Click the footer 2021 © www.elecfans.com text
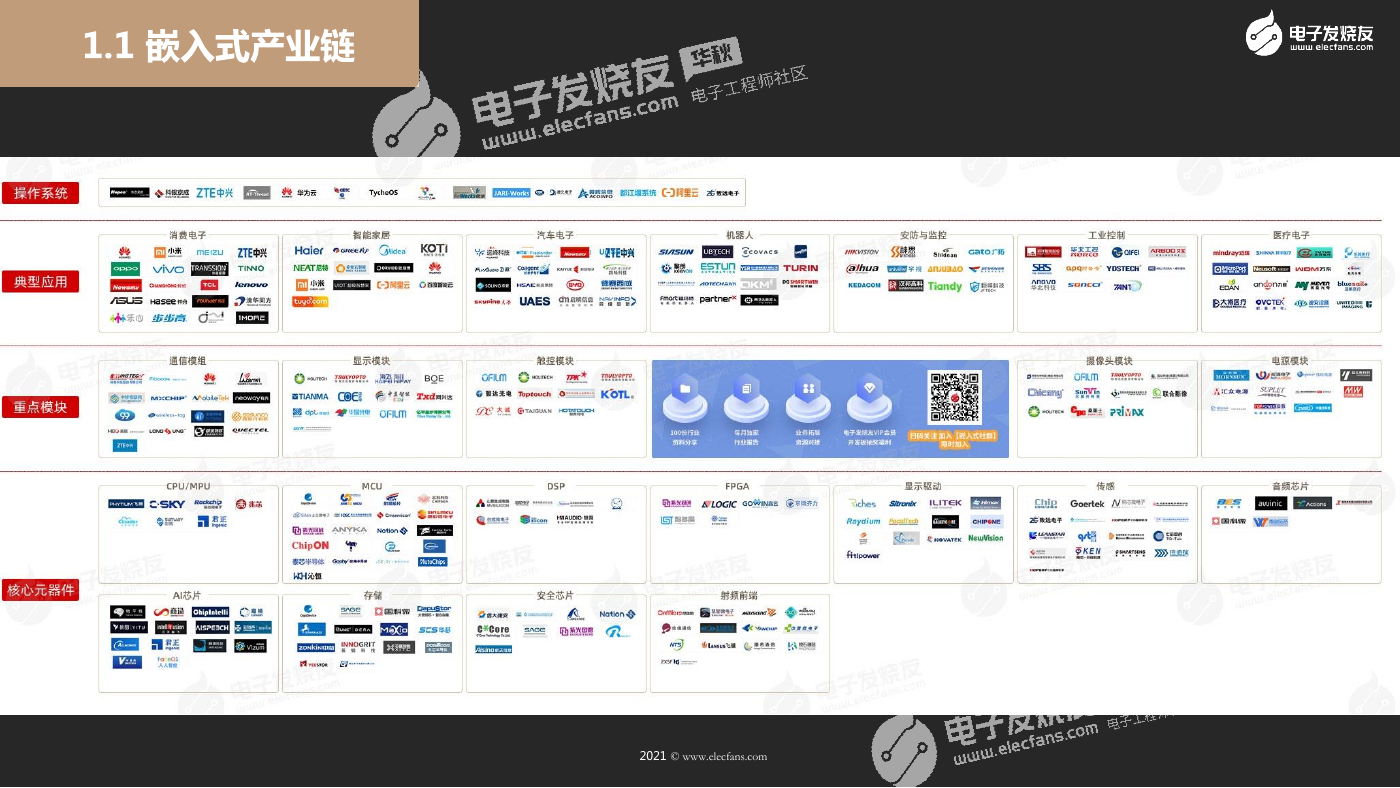The width and height of the screenshot is (1400, 788). [x=703, y=757]
